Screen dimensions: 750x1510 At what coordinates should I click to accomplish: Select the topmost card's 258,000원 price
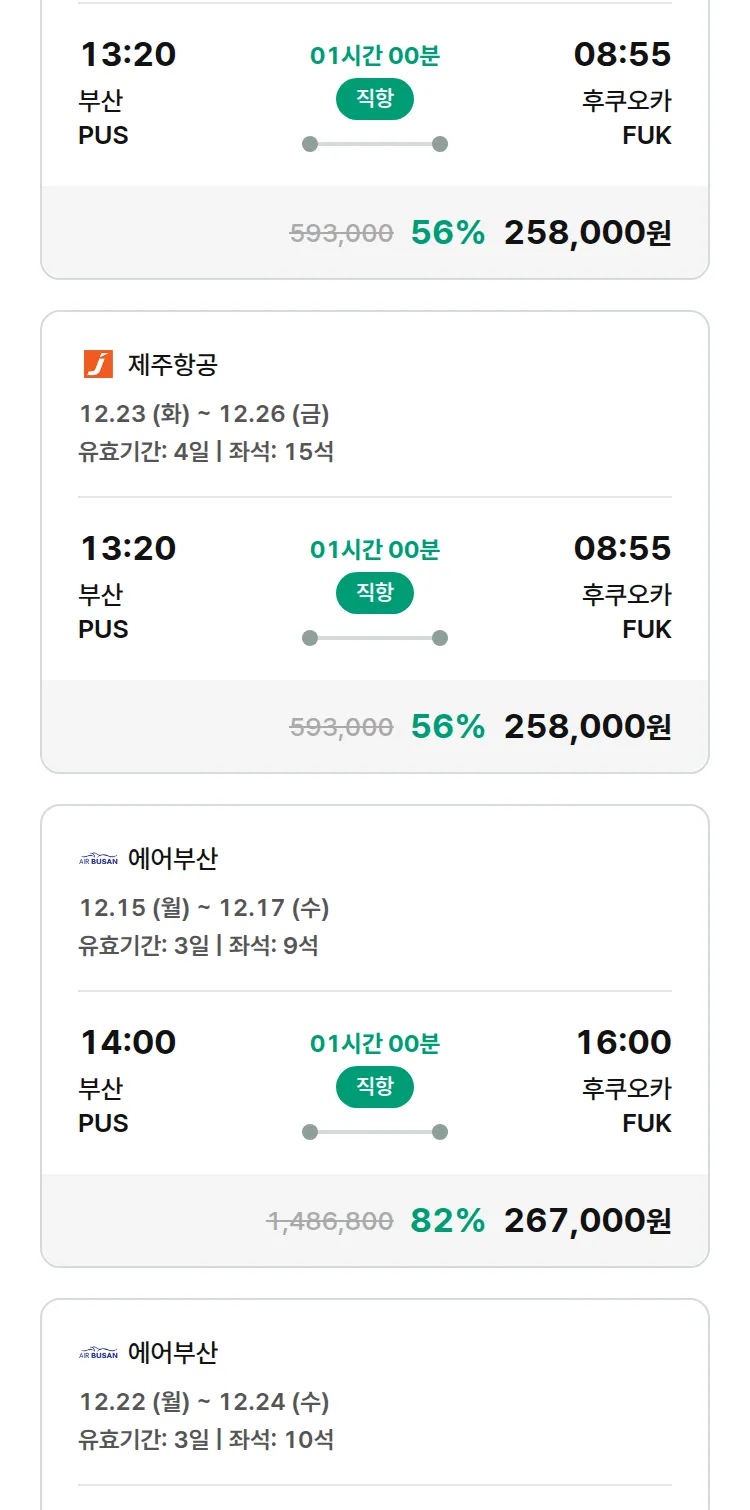[x=587, y=232]
